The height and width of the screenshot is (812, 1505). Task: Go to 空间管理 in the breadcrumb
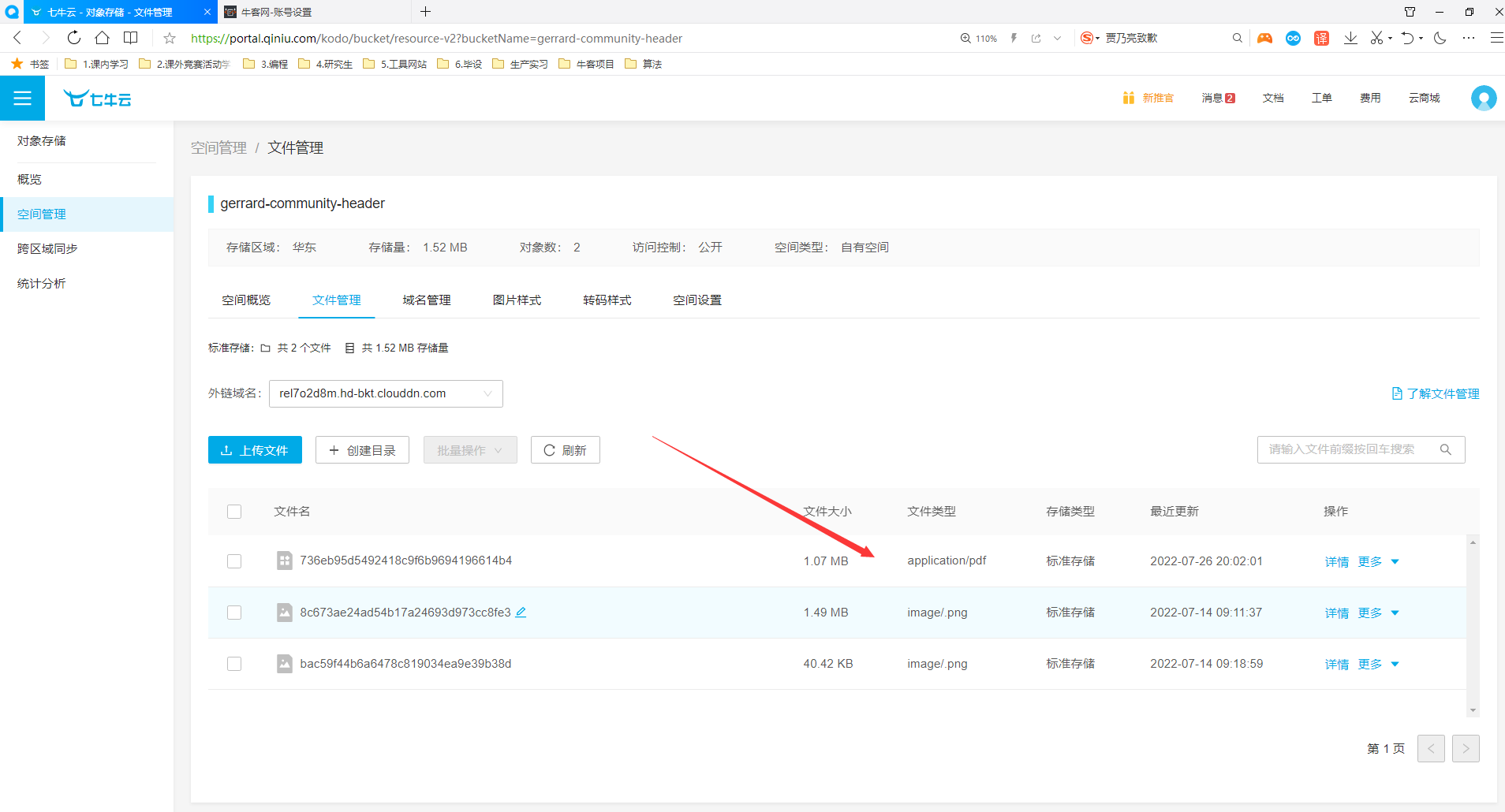coord(218,148)
